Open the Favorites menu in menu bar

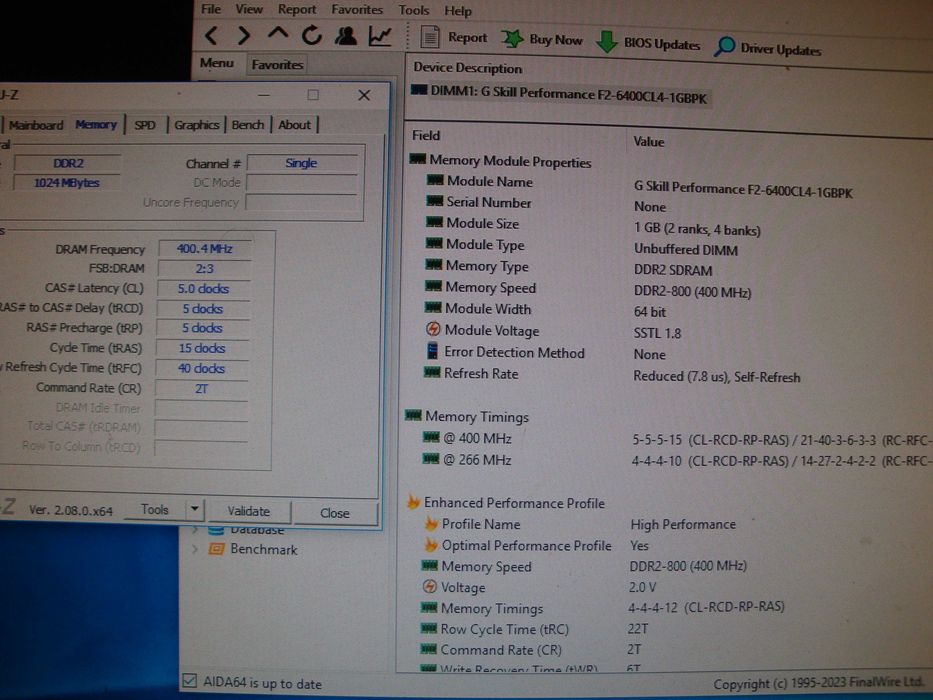357,10
